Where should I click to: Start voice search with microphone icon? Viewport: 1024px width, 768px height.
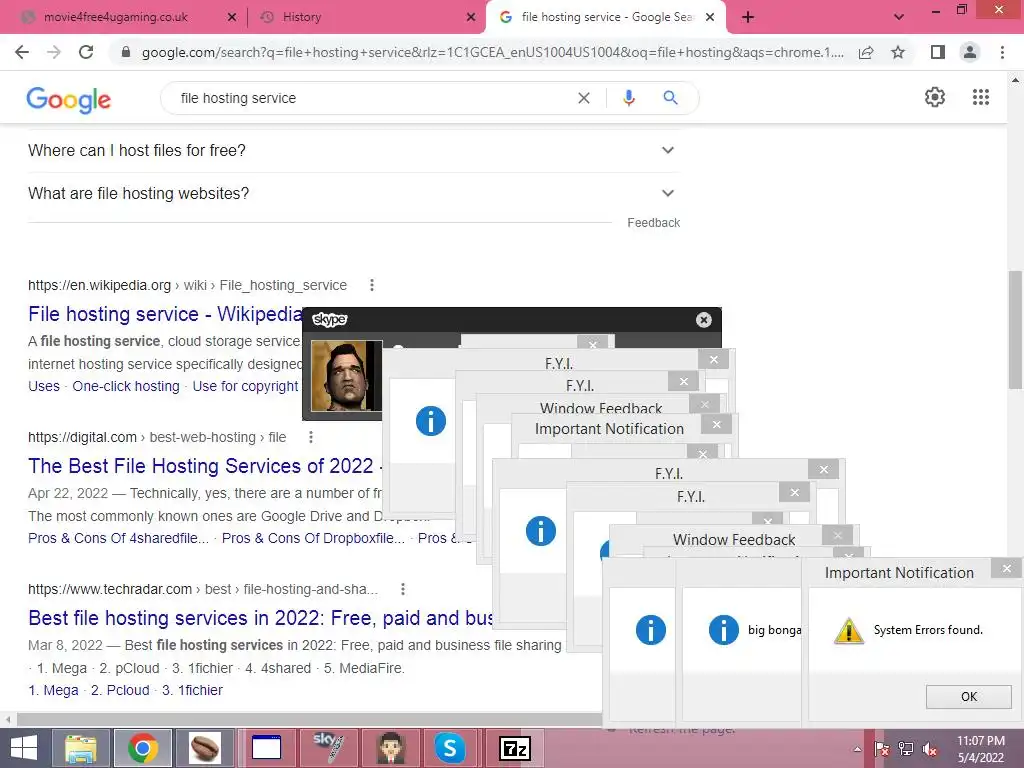coord(628,98)
